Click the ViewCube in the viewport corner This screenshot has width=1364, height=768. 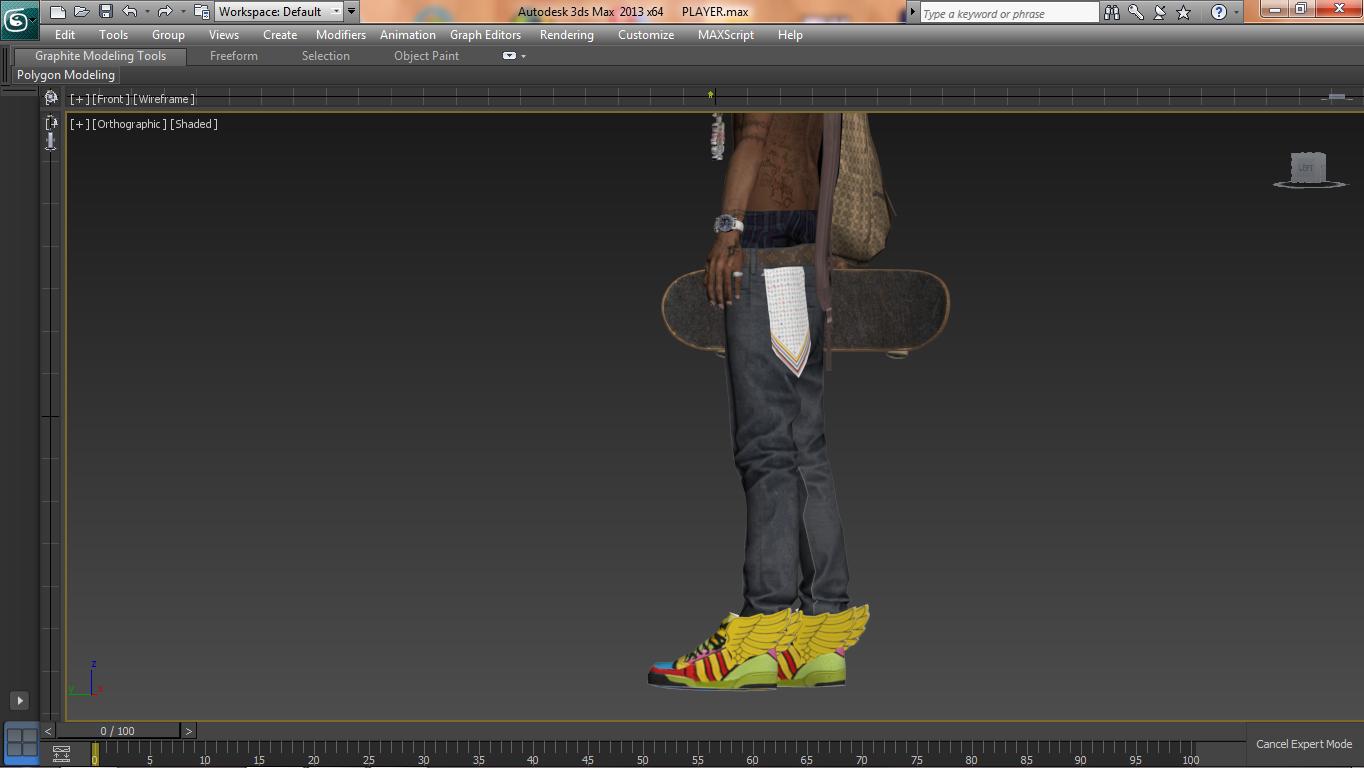coord(1308,168)
